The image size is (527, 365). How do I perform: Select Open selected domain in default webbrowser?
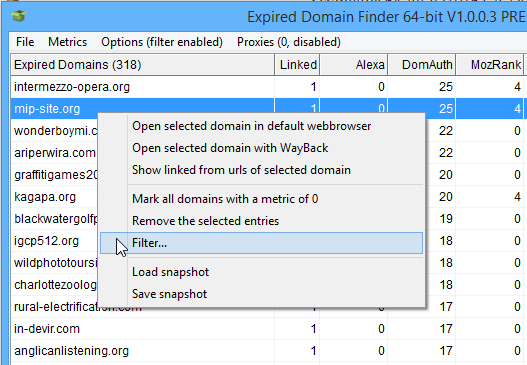[x=261, y=126]
